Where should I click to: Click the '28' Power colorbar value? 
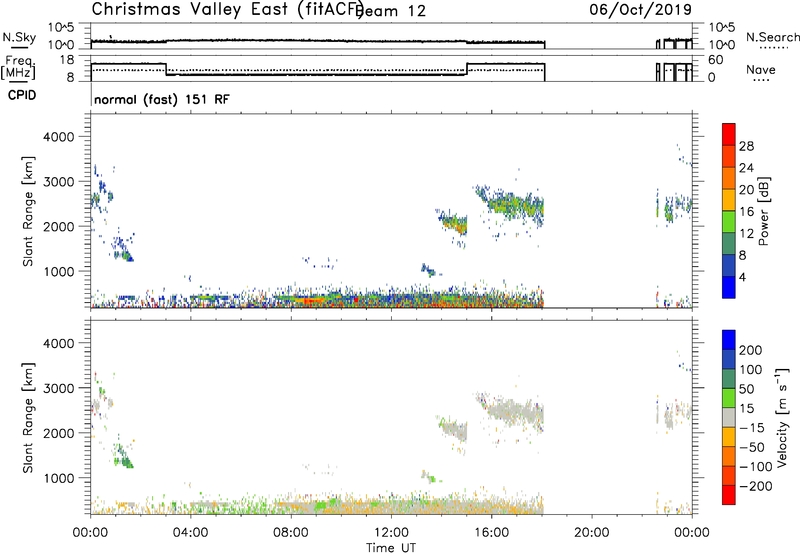coord(746,146)
